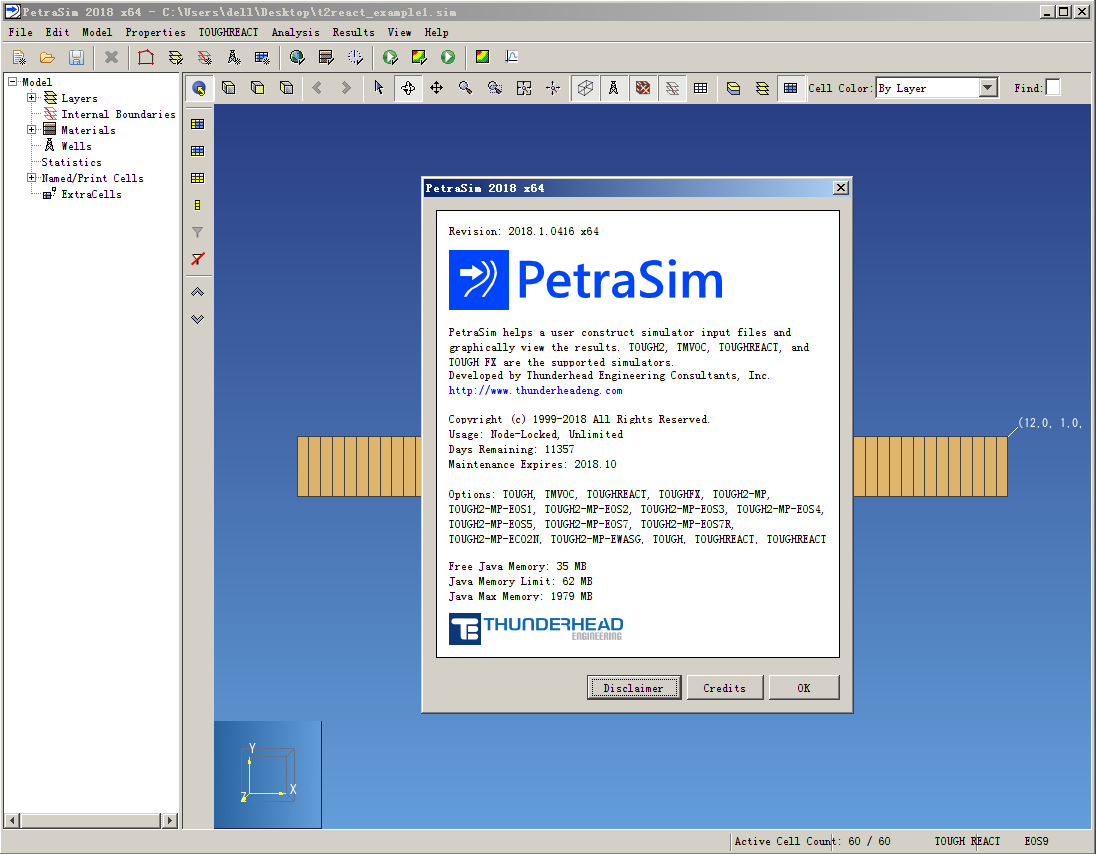Click the Edit Boundary polygon icon
This screenshot has width=1096, height=854.
[146, 57]
